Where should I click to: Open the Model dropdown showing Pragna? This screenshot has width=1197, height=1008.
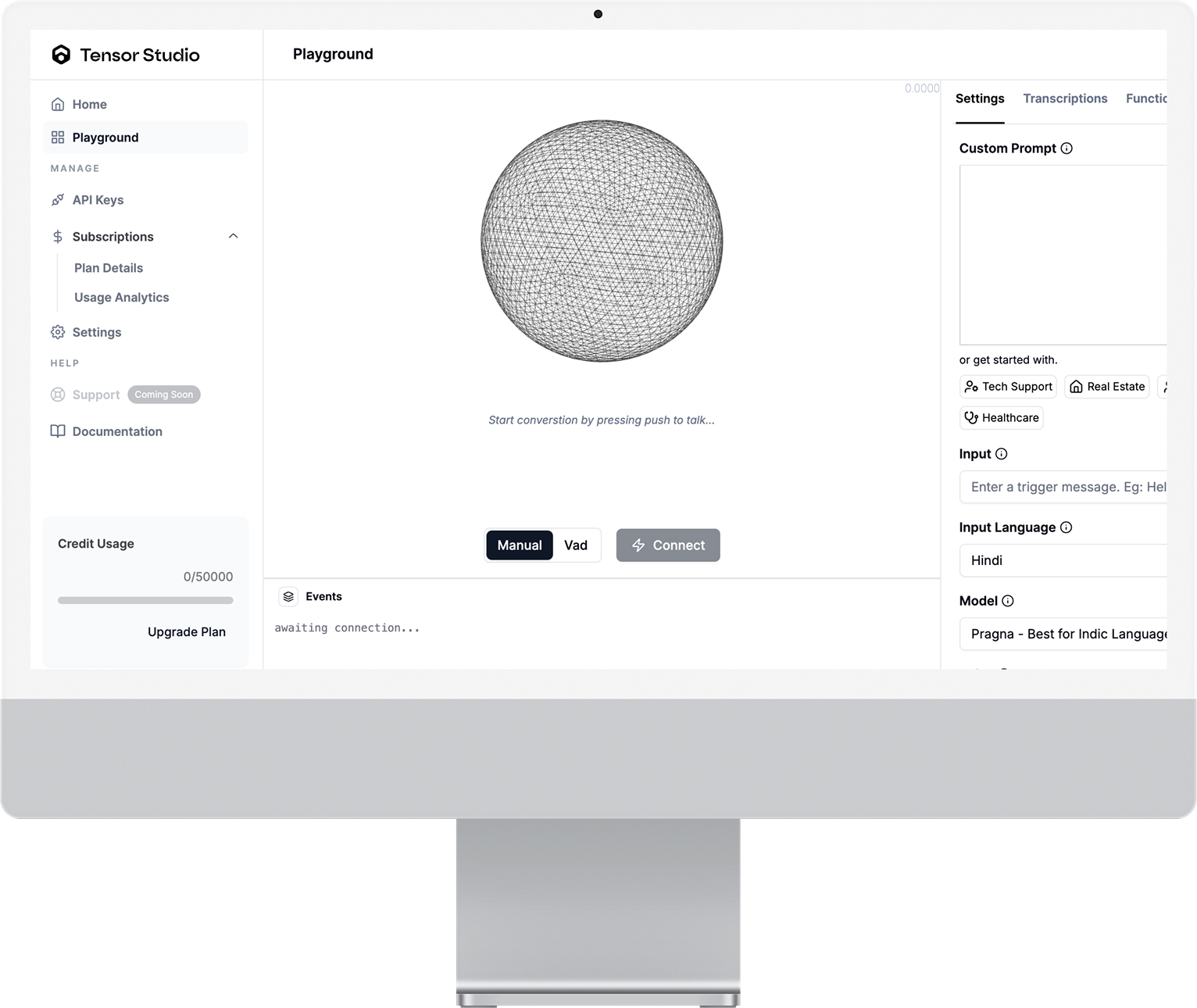click(1063, 634)
